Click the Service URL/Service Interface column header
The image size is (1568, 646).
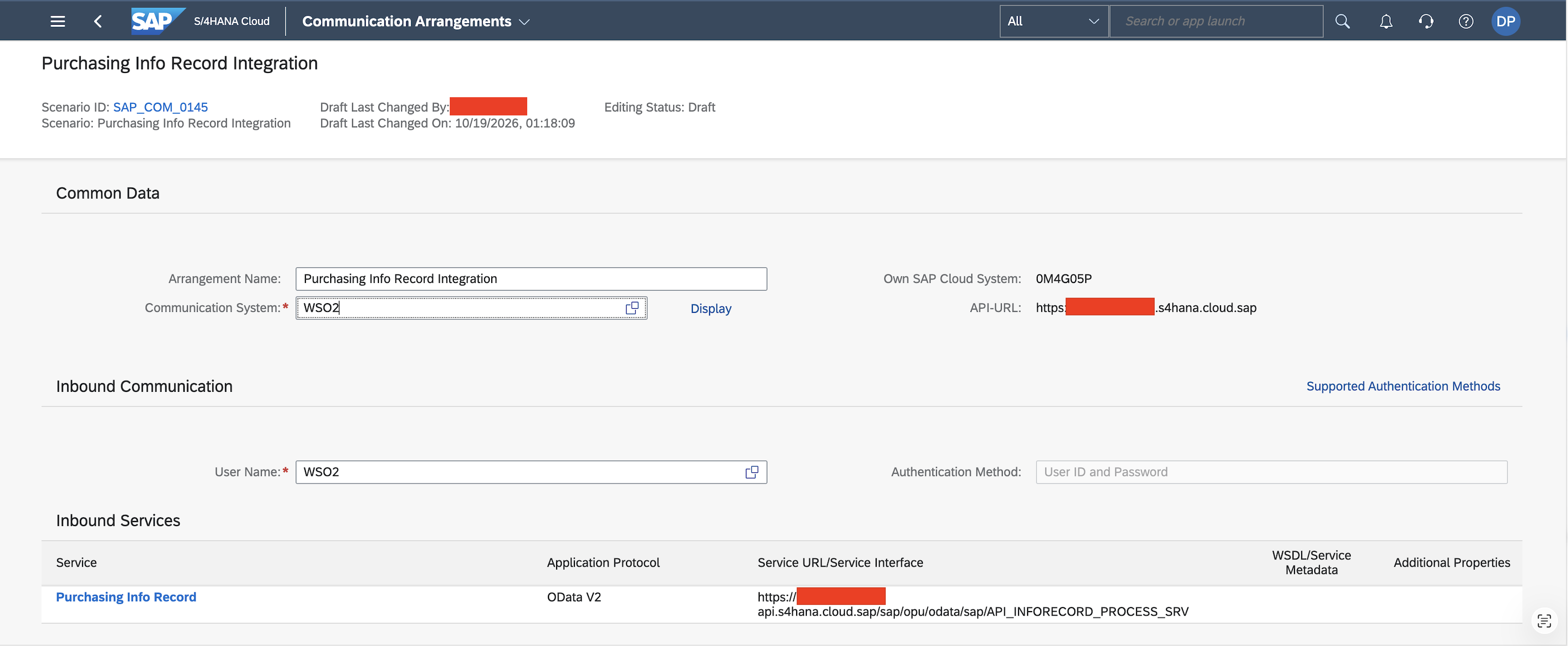[x=840, y=562]
